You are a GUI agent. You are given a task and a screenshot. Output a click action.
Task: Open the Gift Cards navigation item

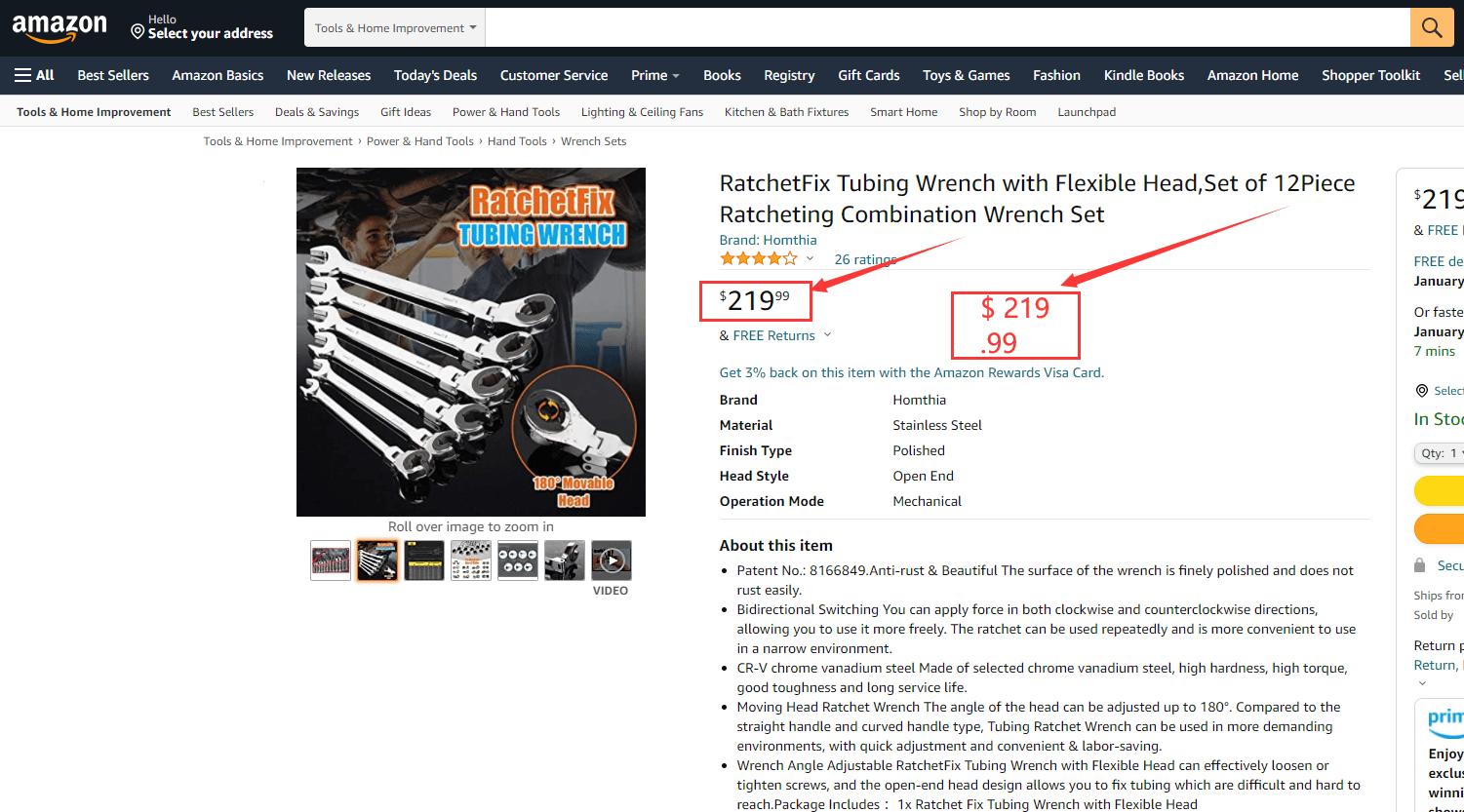[x=869, y=75]
